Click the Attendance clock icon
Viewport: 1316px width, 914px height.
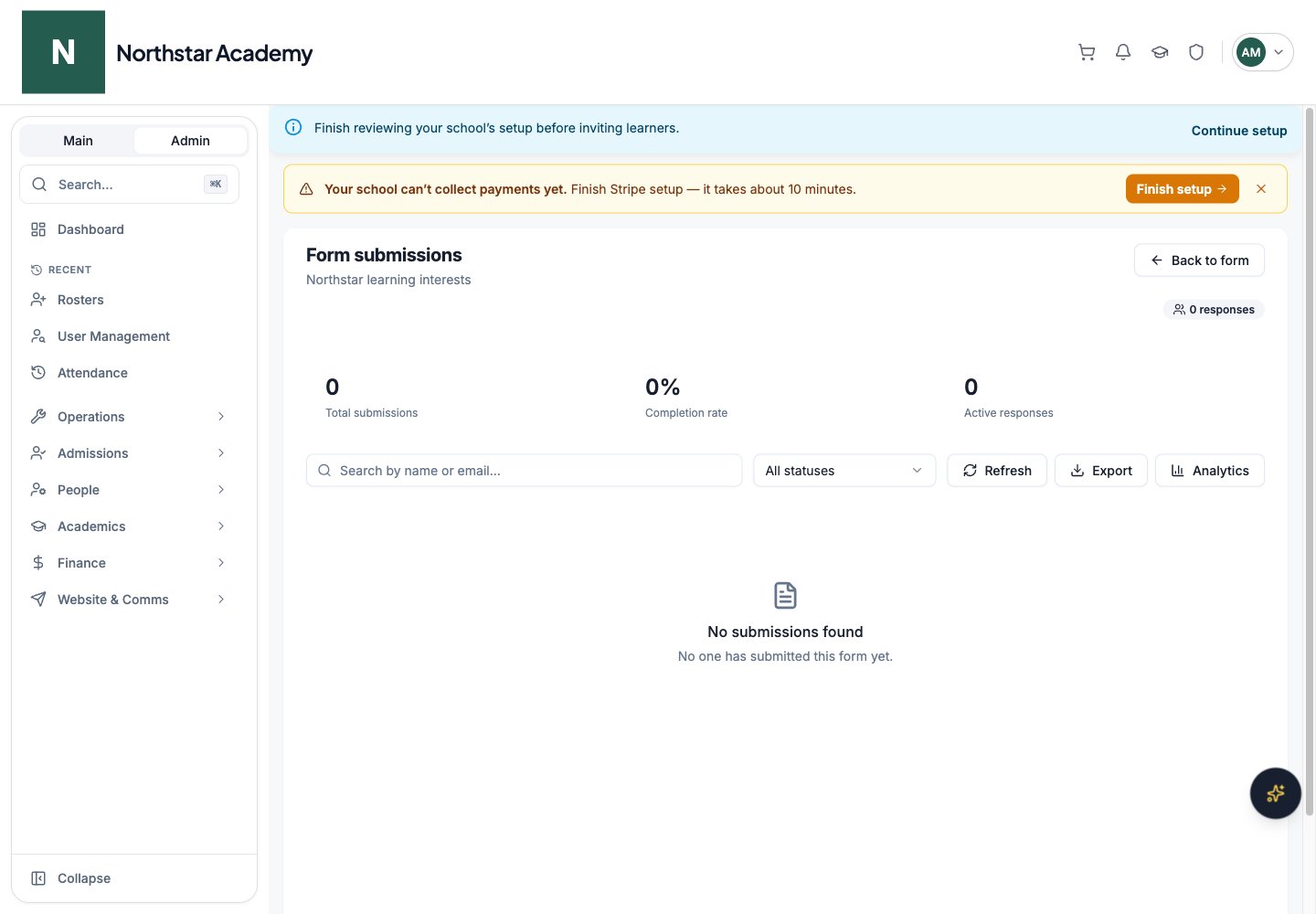38,373
